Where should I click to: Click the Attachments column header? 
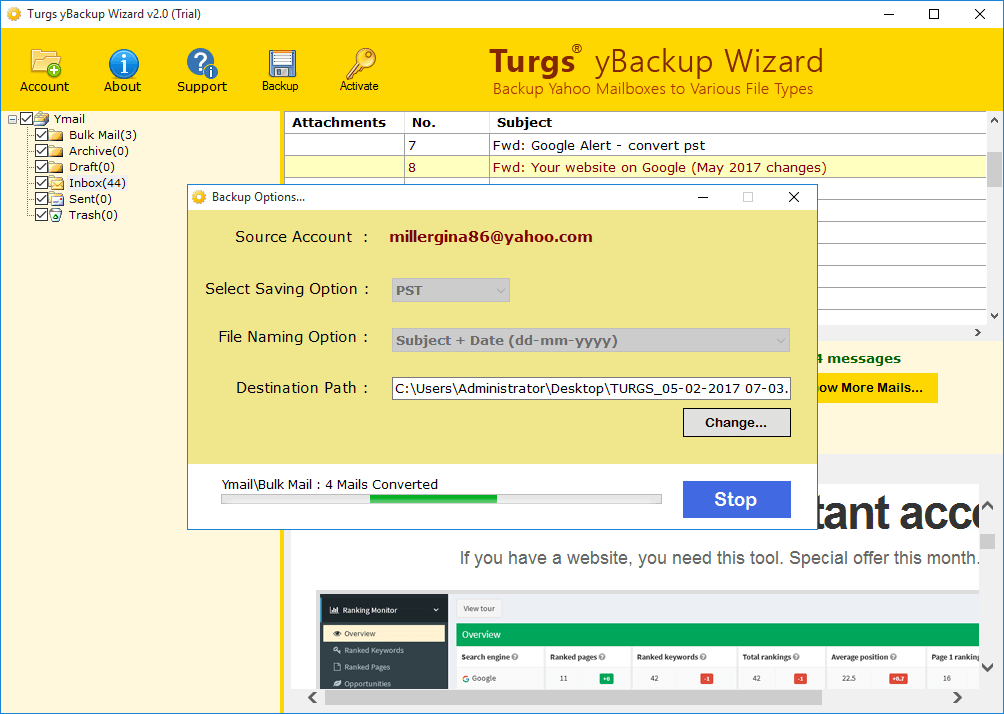pyautogui.click(x=343, y=122)
